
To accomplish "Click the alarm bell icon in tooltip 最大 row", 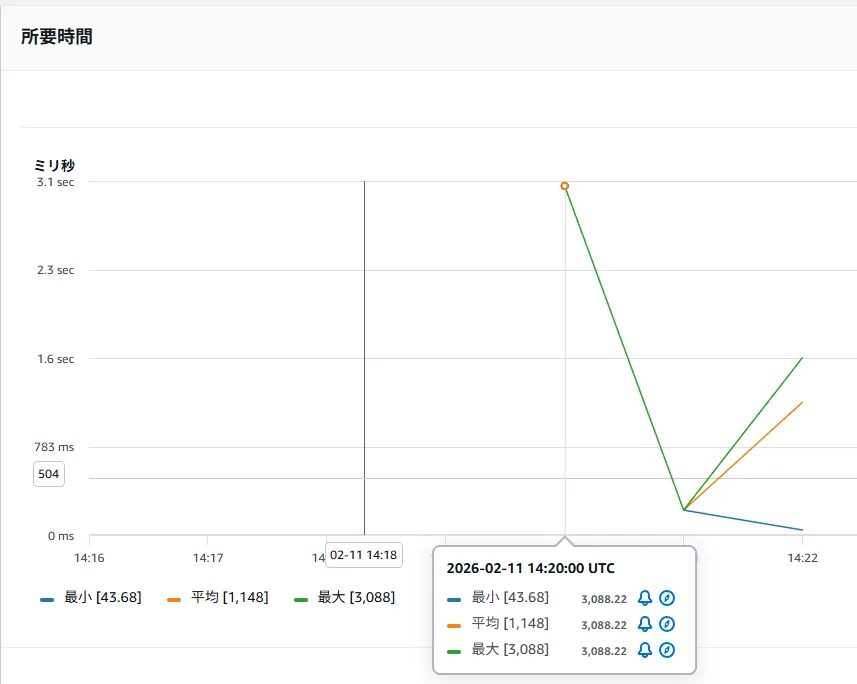I will pos(645,650).
